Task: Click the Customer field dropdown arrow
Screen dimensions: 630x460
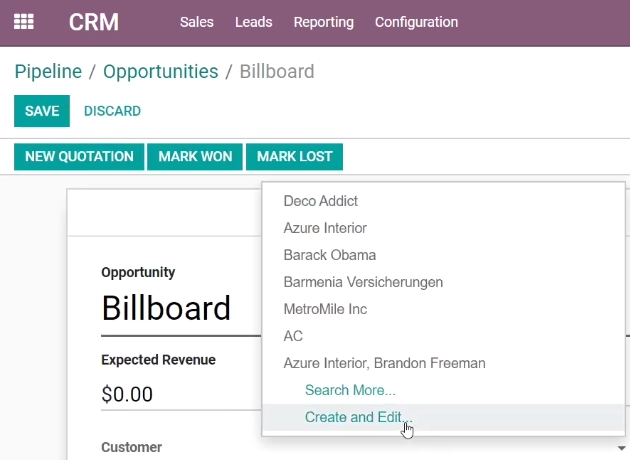Action: click(x=621, y=448)
